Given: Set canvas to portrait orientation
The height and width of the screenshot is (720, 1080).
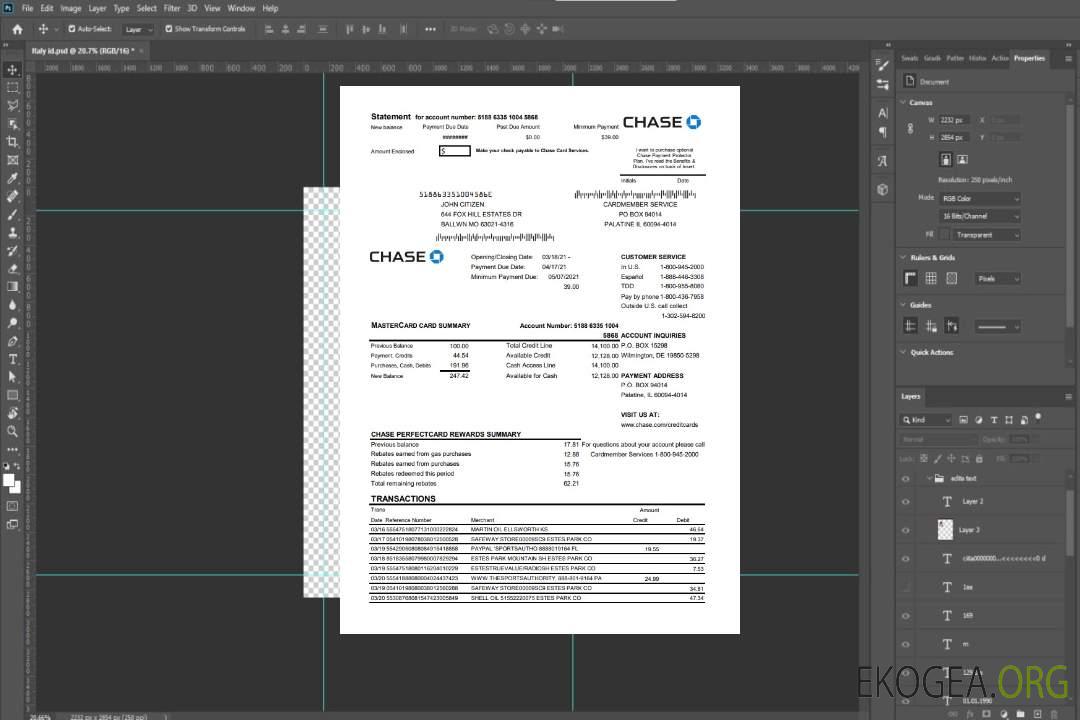Looking at the screenshot, I should 946,159.
